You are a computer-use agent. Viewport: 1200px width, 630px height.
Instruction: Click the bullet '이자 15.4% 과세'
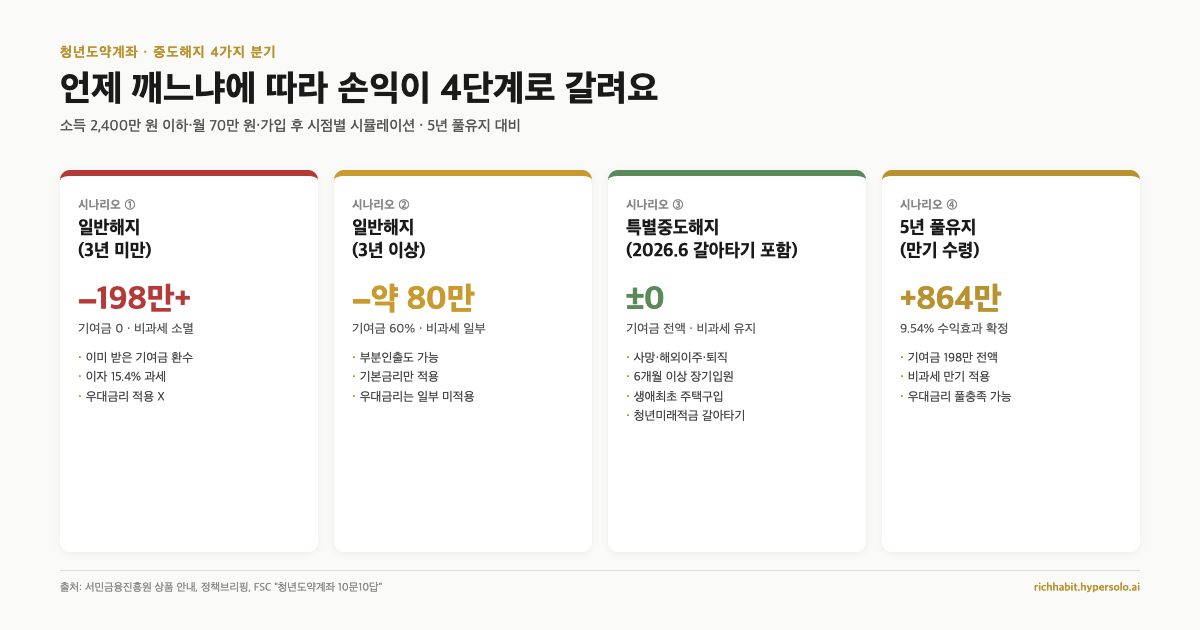[x=122, y=377]
